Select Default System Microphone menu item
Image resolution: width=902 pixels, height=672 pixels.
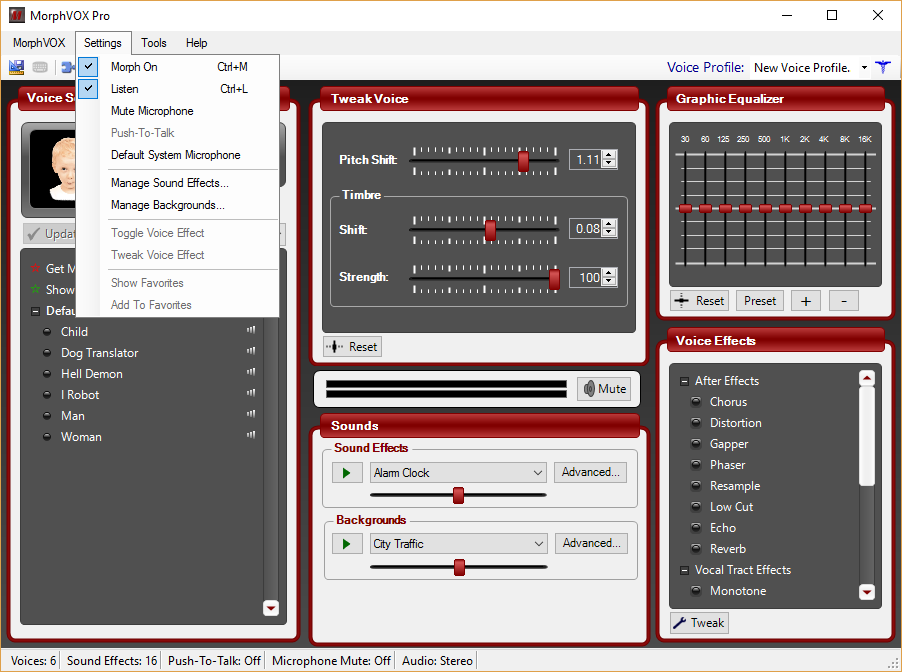[177, 155]
